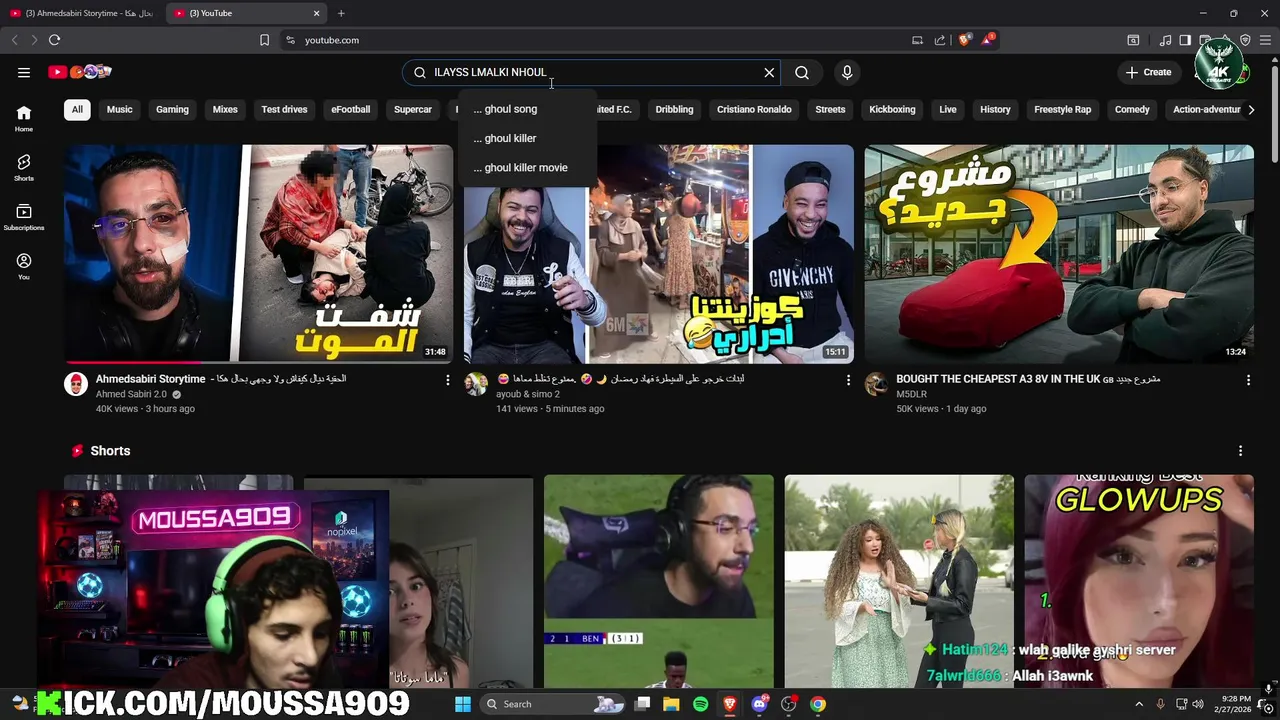Open Spotify from the taskbar
Image resolution: width=1280 pixels, height=720 pixels.
point(700,704)
